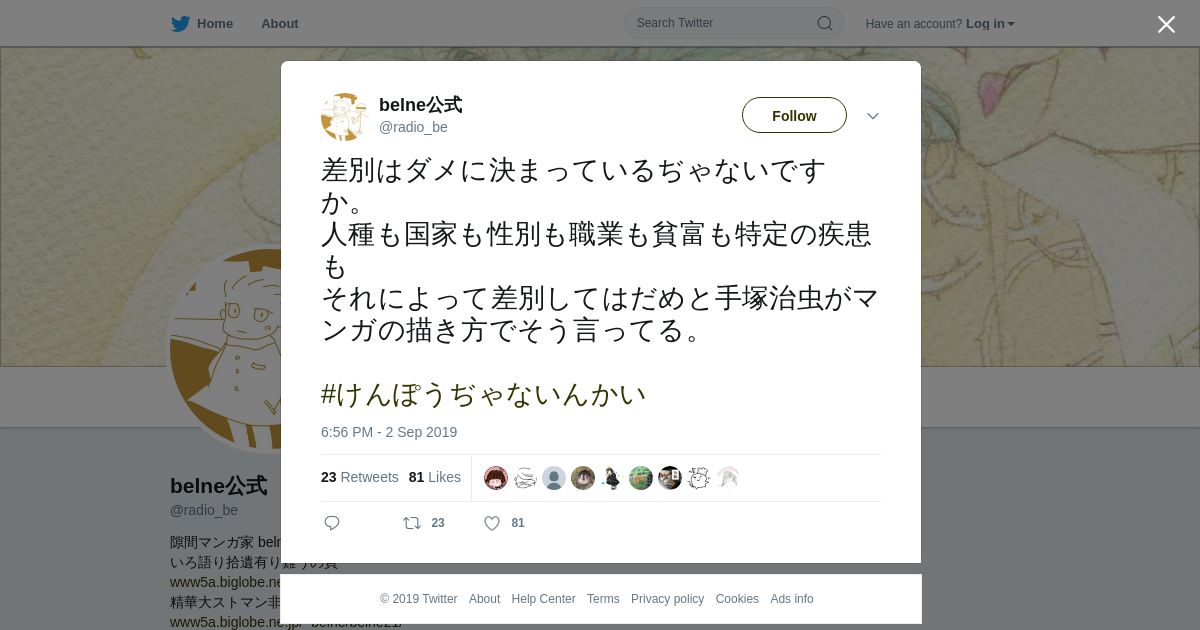Expand the tweet options chevron menu
1200x630 pixels.
(x=873, y=116)
